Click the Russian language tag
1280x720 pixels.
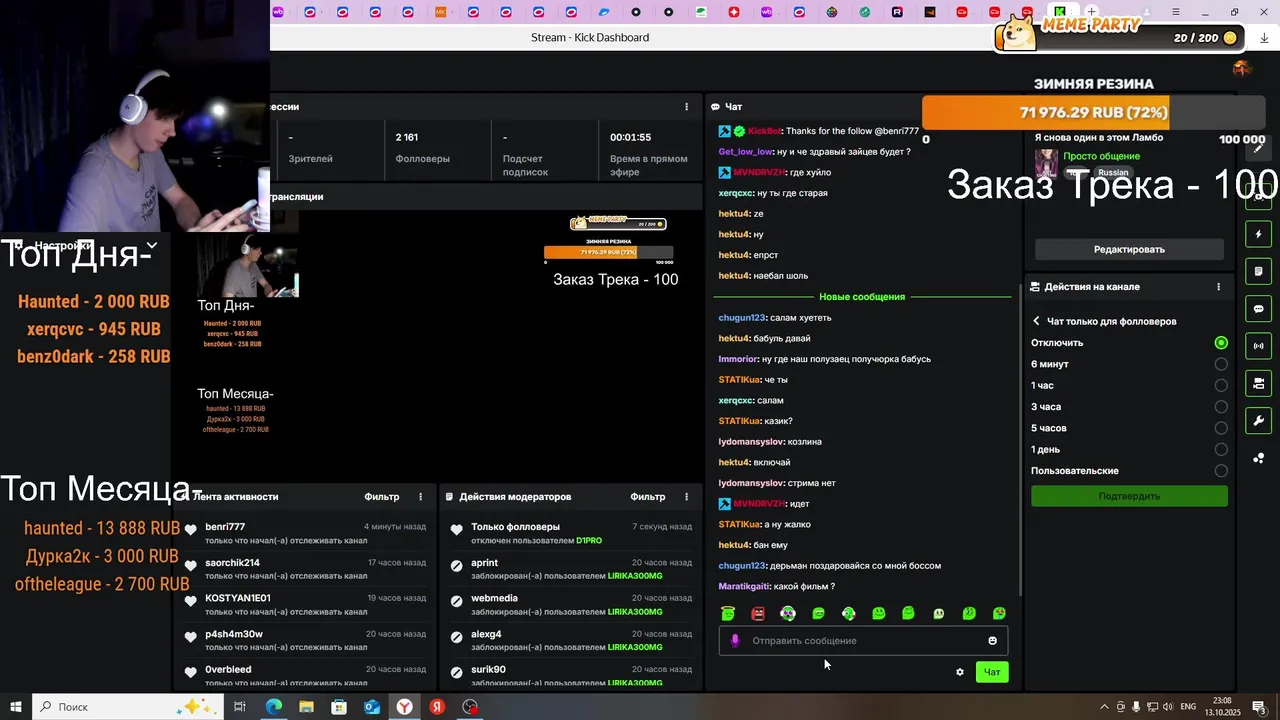[1113, 172]
